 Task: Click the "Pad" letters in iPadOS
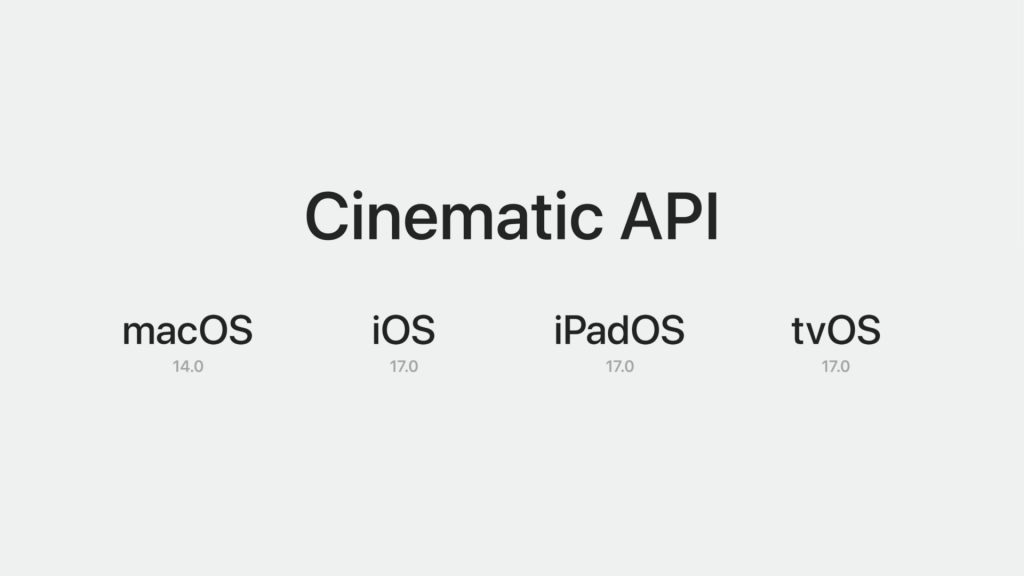pos(597,330)
